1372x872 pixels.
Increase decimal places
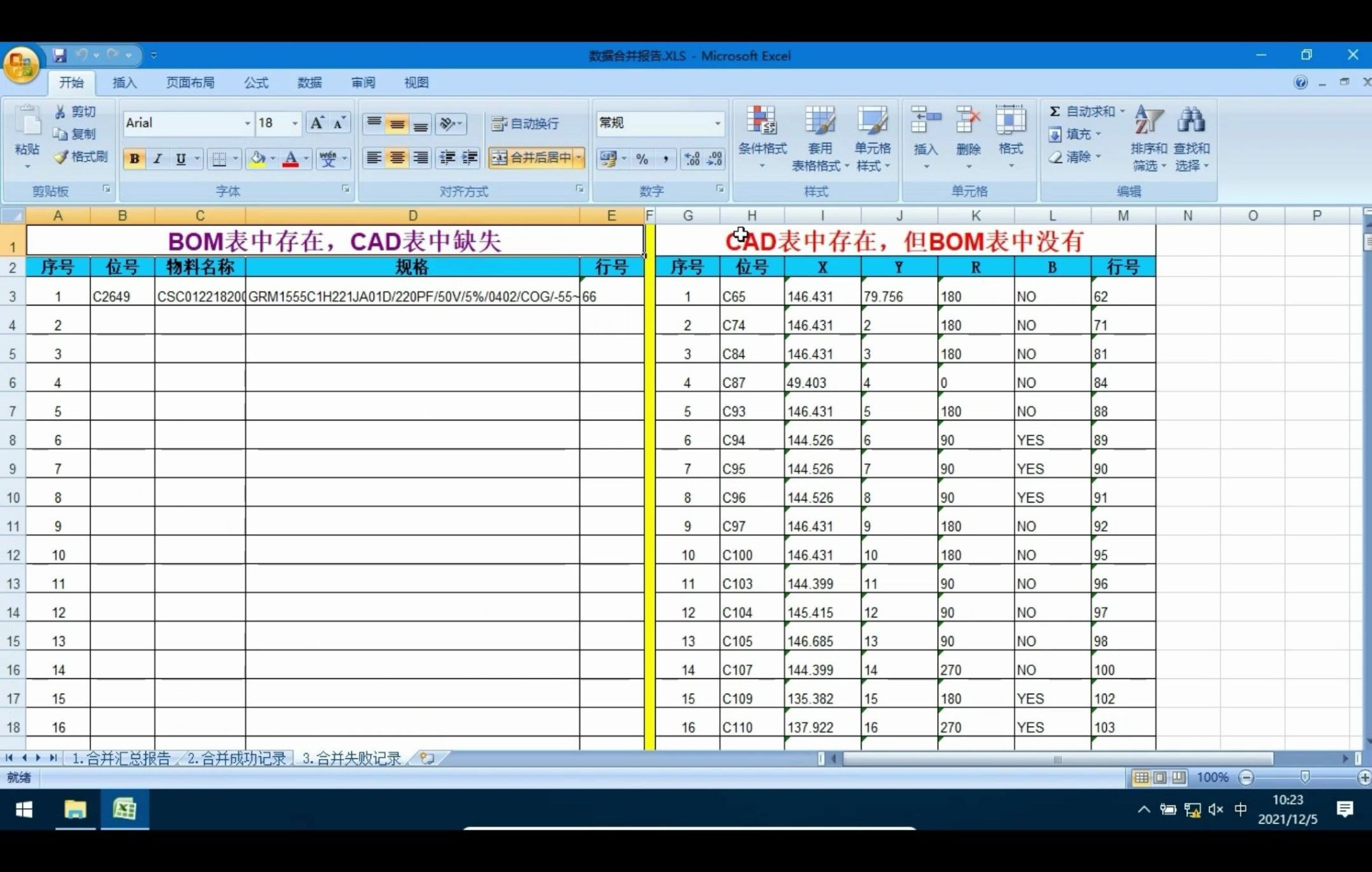pyautogui.click(x=692, y=158)
